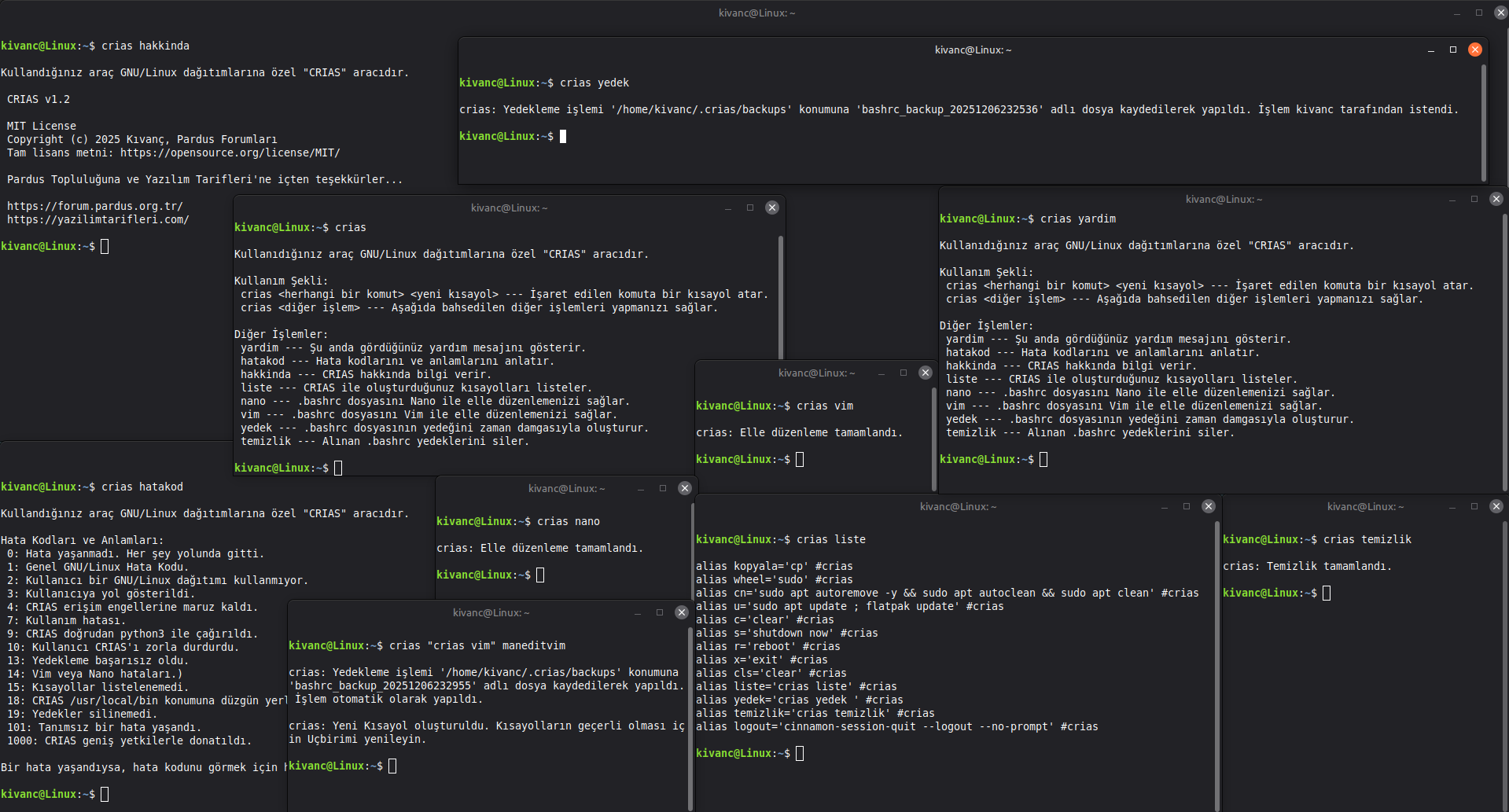Close the 'crias temizlik' terminal window
Image resolution: width=1509 pixels, height=812 pixels.
[1496, 506]
